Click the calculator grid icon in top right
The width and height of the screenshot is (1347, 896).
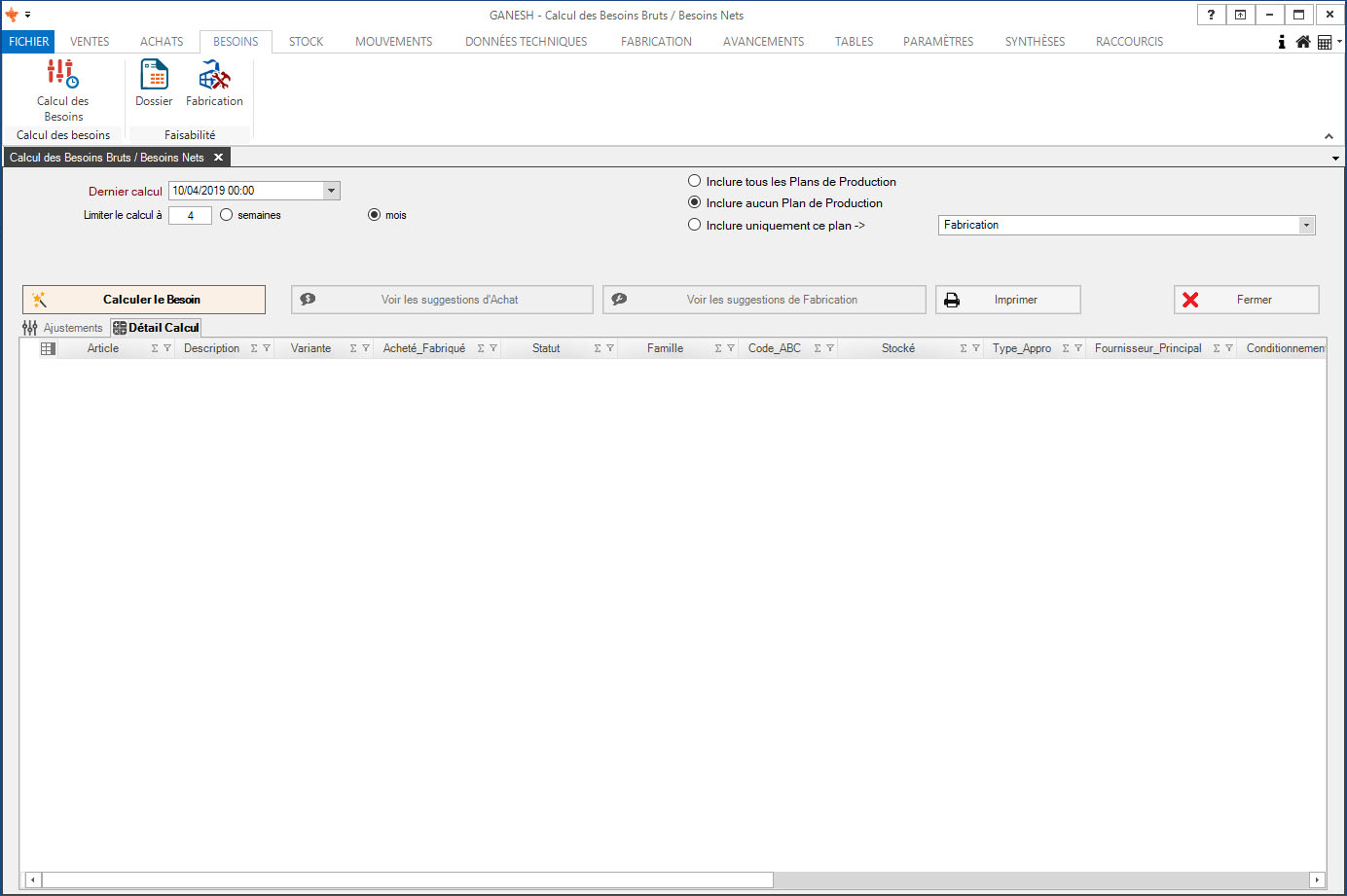[1325, 42]
